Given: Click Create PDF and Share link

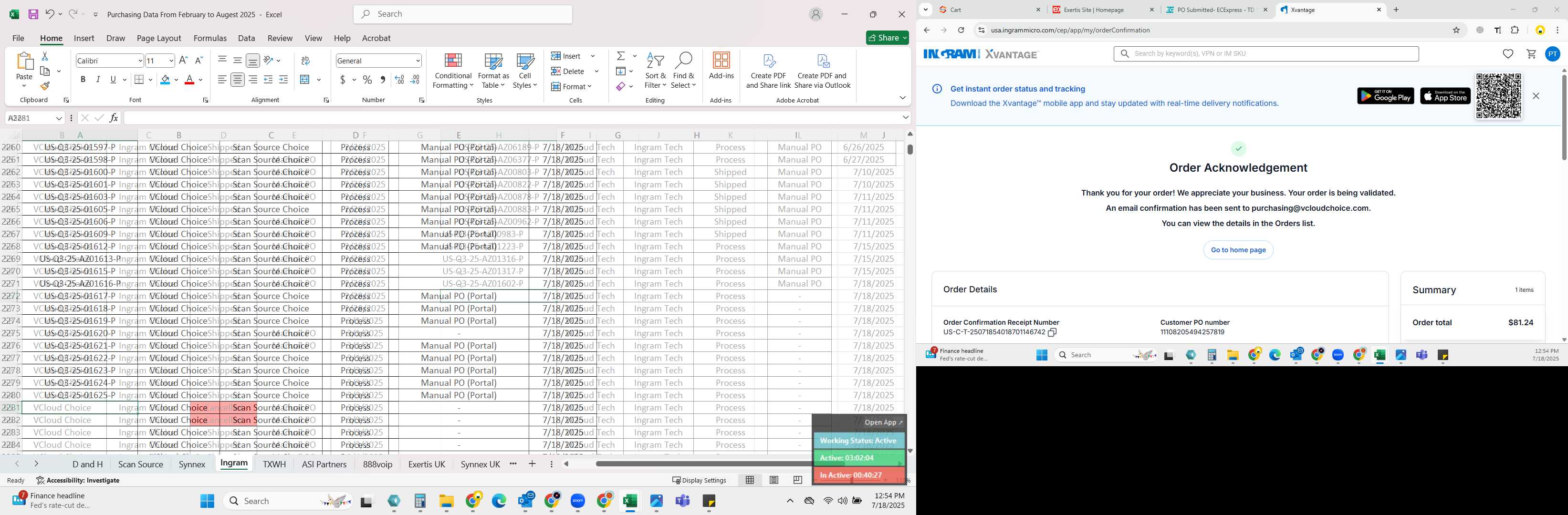Looking at the screenshot, I should [x=768, y=71].
